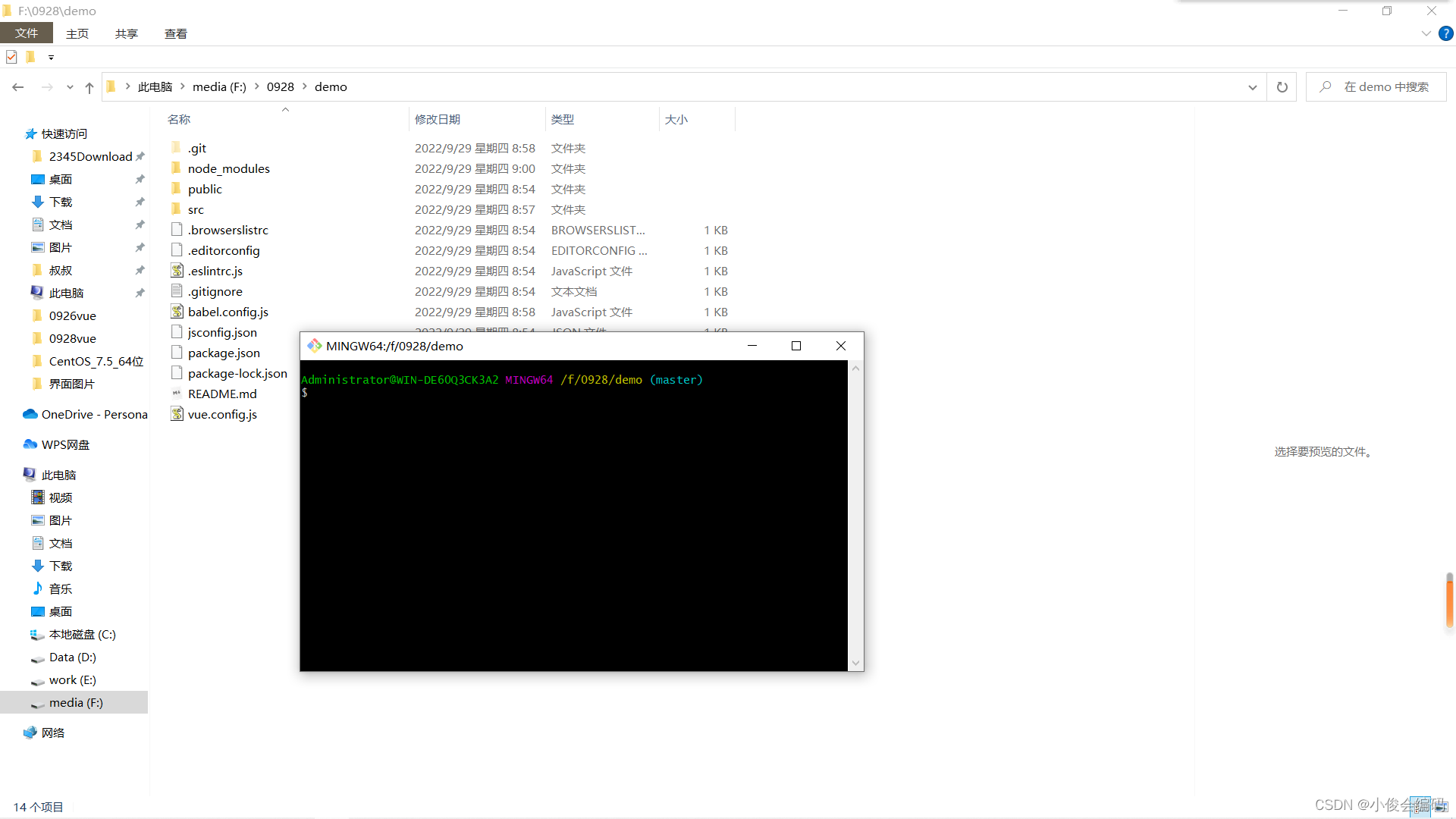The width and height of the screenshot is (1456, 819).
Task: Open 界面图片 folder in sidebar
Action: pyautogui.click(x=64, y=384)
